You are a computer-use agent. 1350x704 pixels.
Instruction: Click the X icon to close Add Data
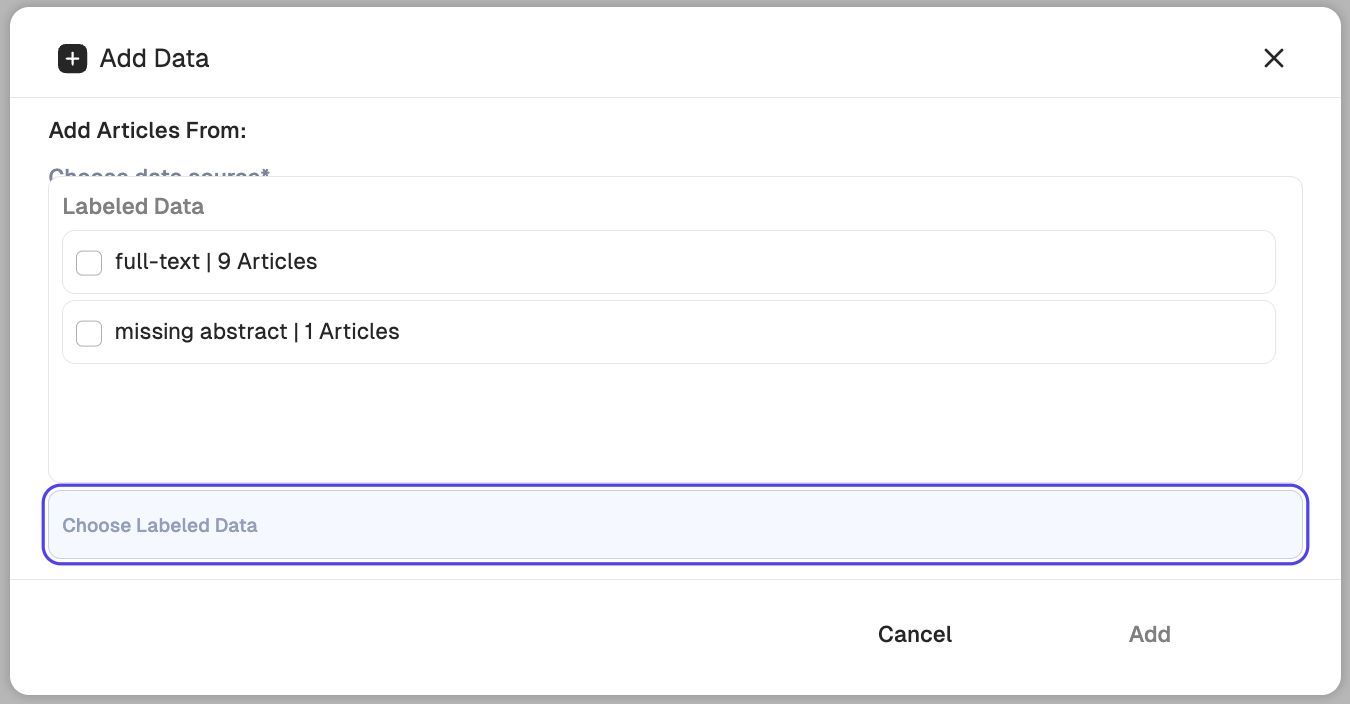[x=1273, y=58]
